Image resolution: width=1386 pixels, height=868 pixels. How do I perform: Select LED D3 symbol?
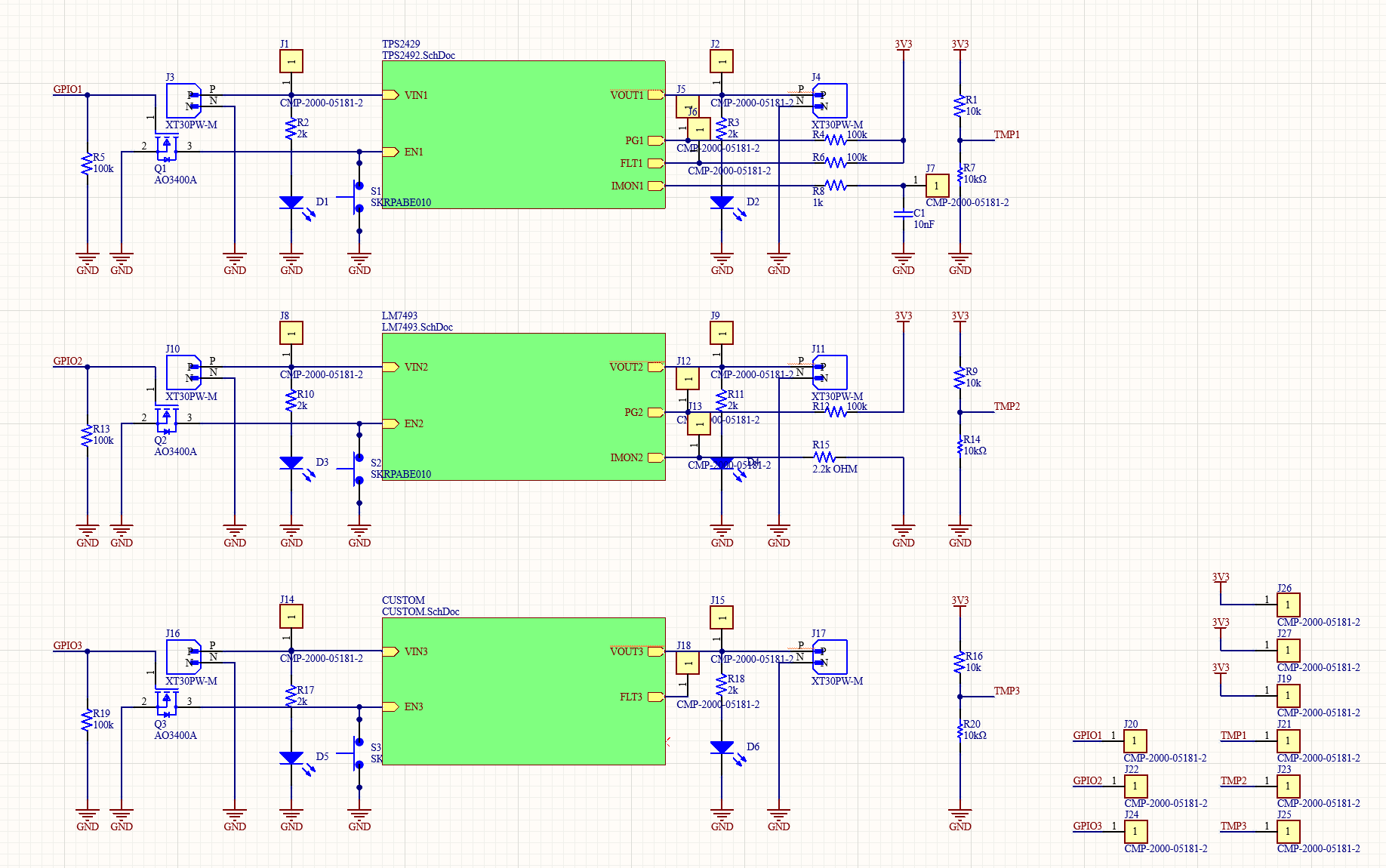click(296, 467)
